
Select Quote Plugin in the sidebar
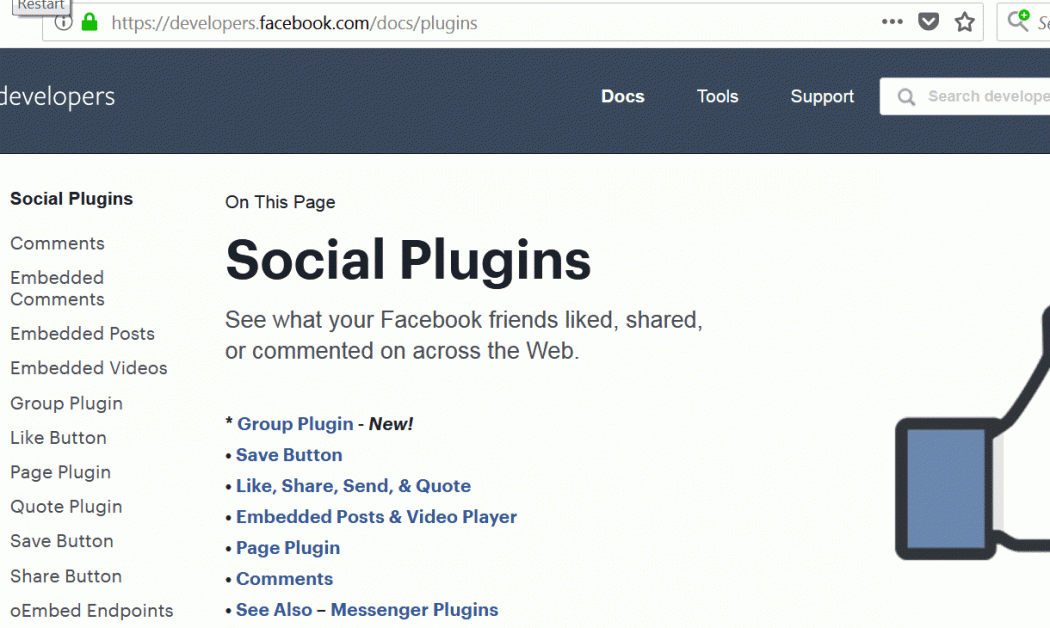pyautogui.click(x=66, y=507)
